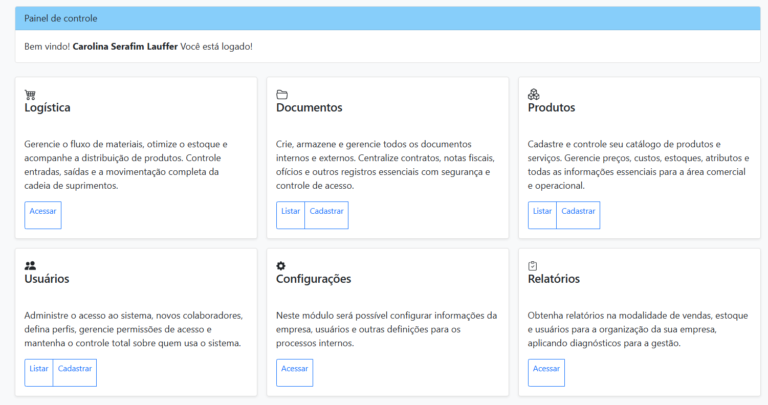Click the Logística card heading

tap(47, 108)
